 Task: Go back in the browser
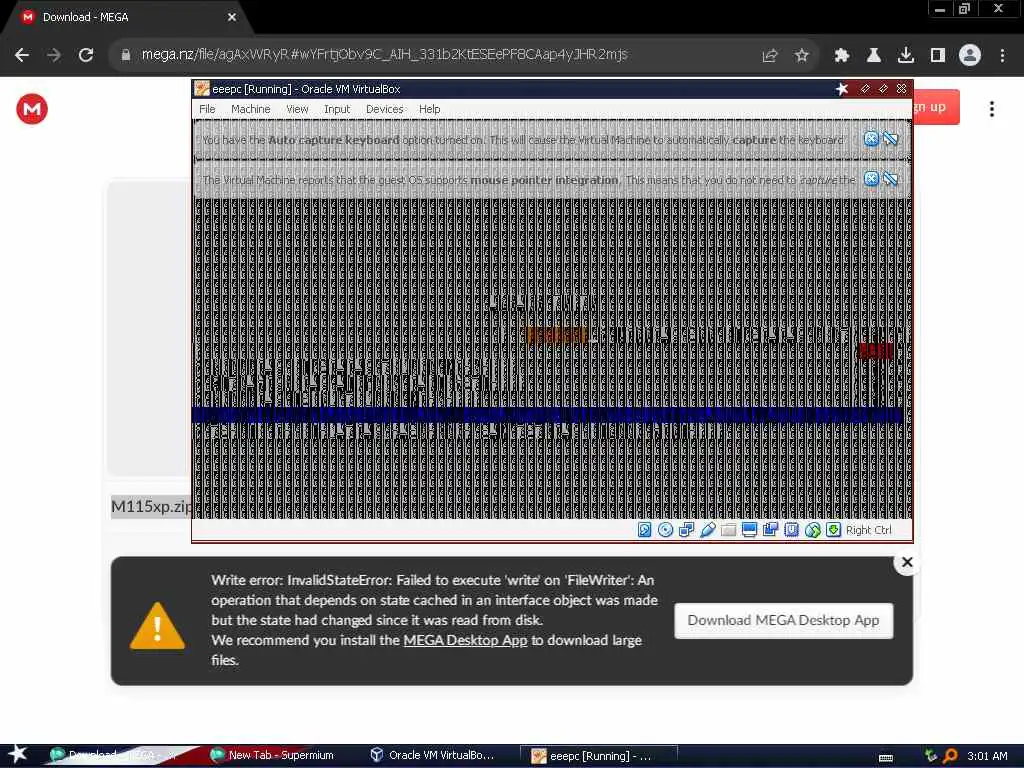22,55
